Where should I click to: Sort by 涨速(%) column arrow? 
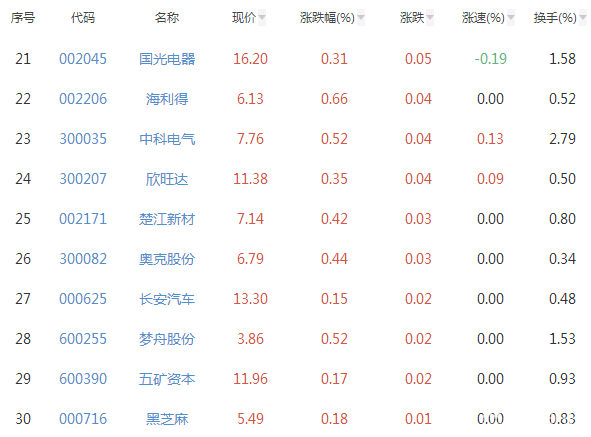tap(511, 18)
